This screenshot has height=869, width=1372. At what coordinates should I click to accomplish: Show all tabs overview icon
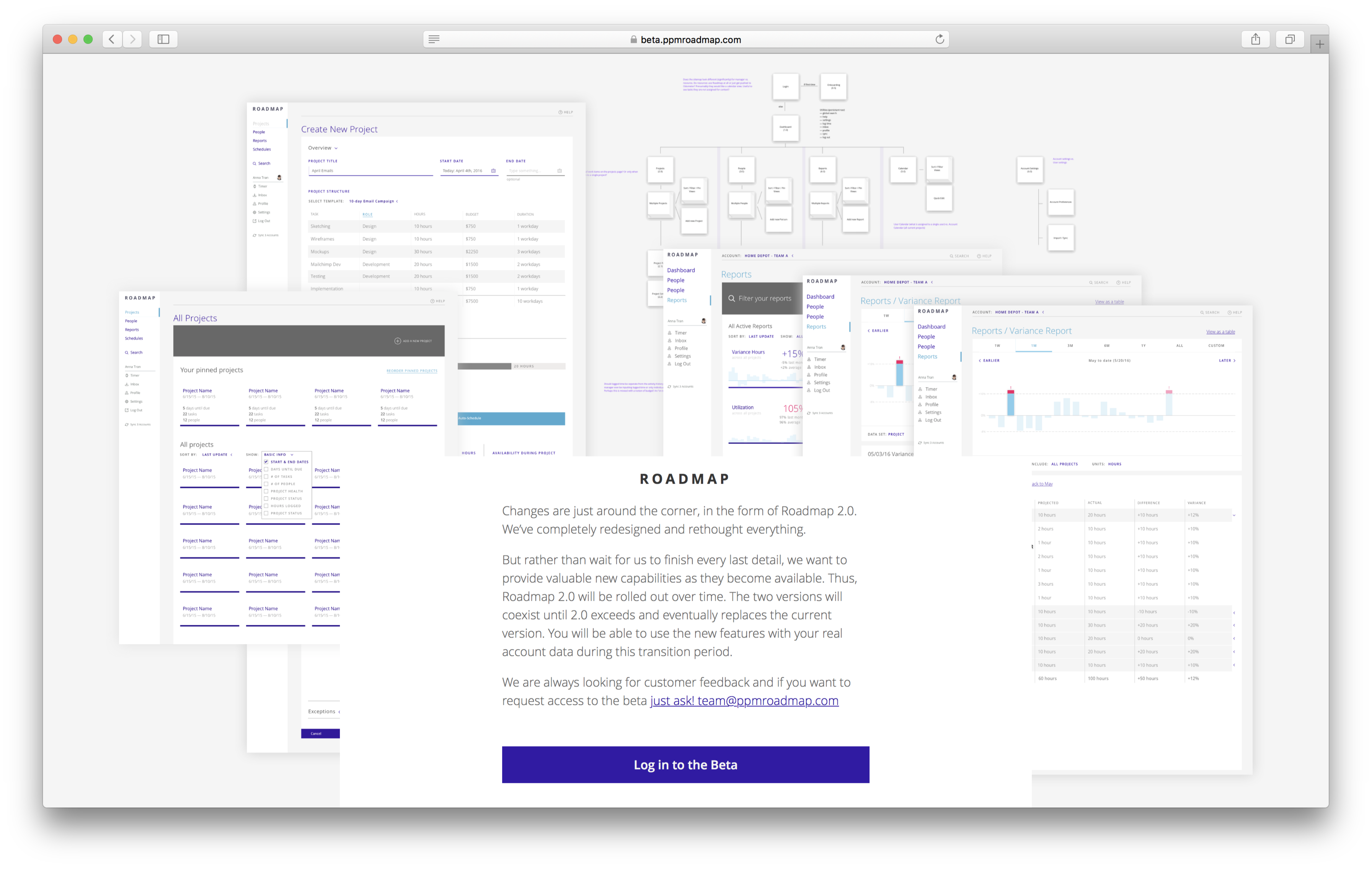coord(1290,39)
